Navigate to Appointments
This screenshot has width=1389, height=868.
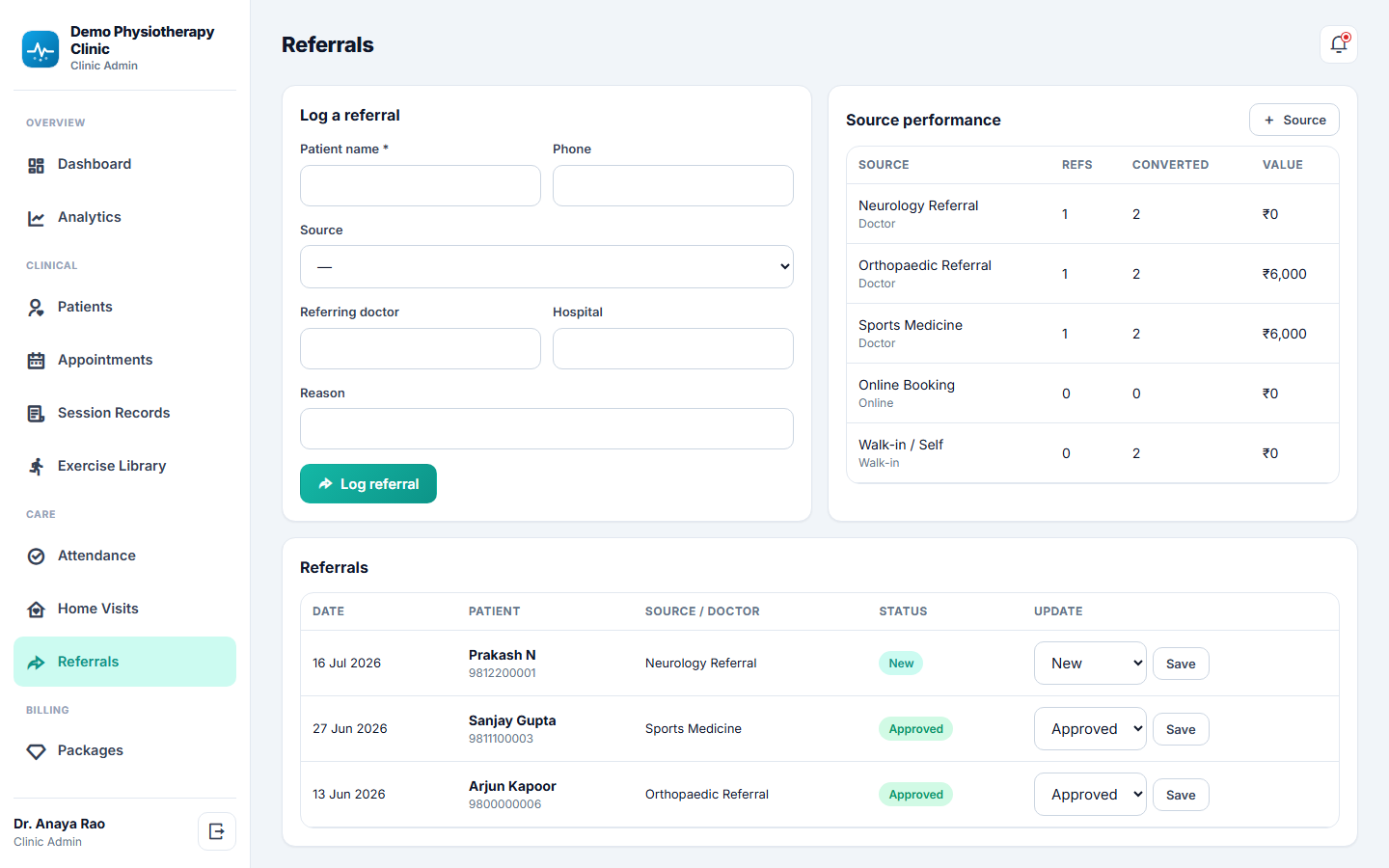pyautogui.click(x=124, y=360)
